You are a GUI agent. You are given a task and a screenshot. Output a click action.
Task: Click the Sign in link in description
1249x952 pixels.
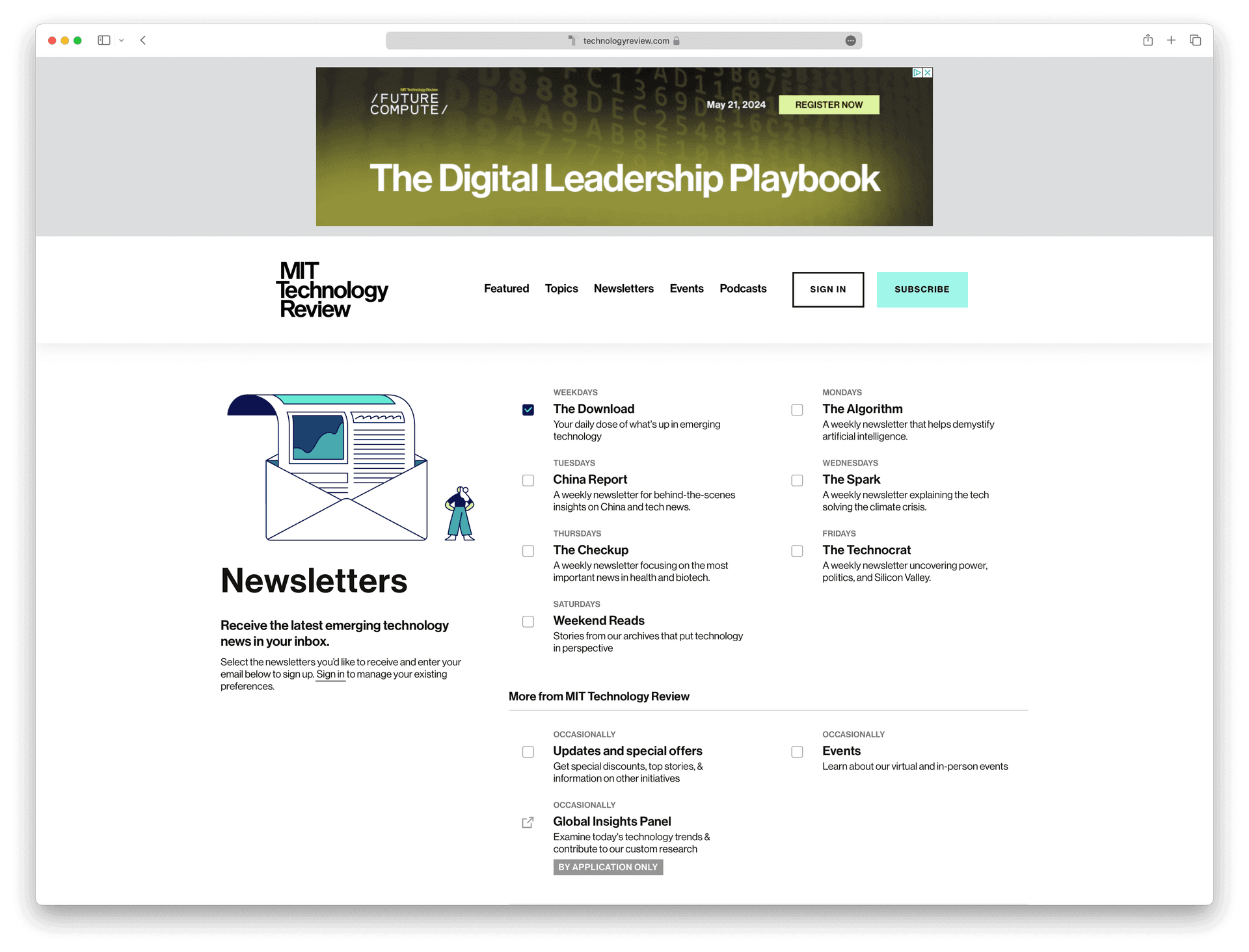click(330, 674)
